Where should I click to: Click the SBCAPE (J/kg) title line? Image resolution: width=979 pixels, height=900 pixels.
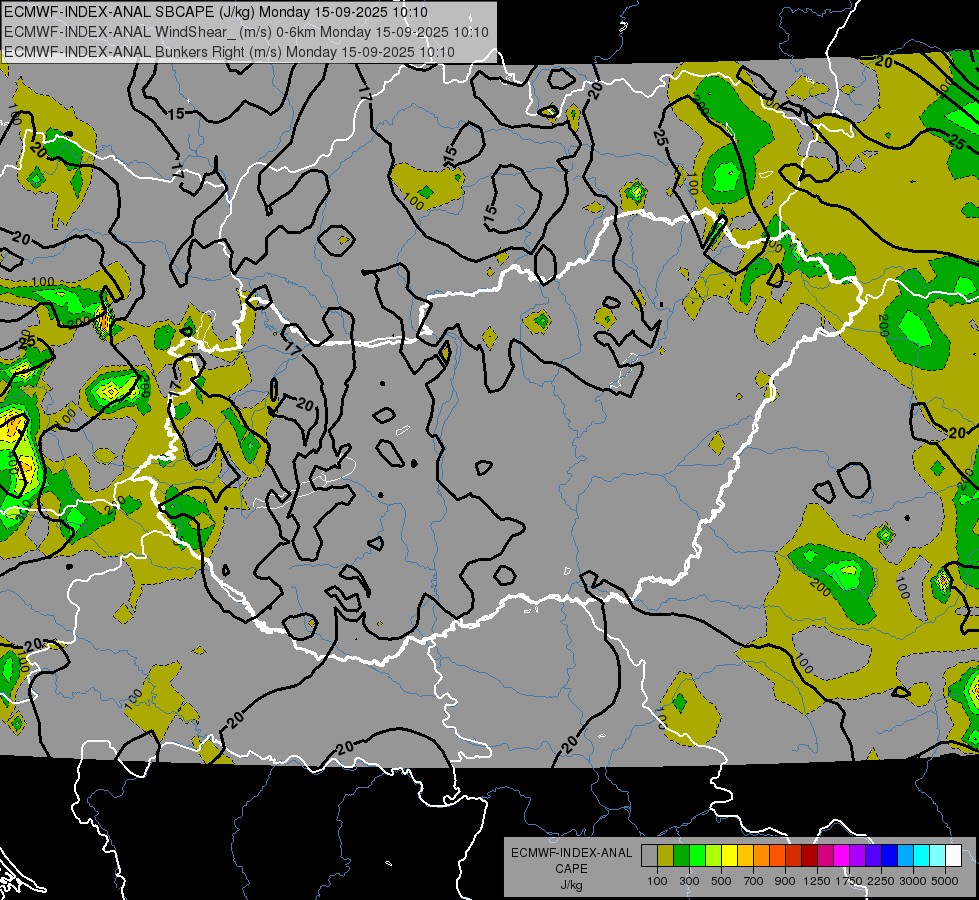click(x=215, y=12)
